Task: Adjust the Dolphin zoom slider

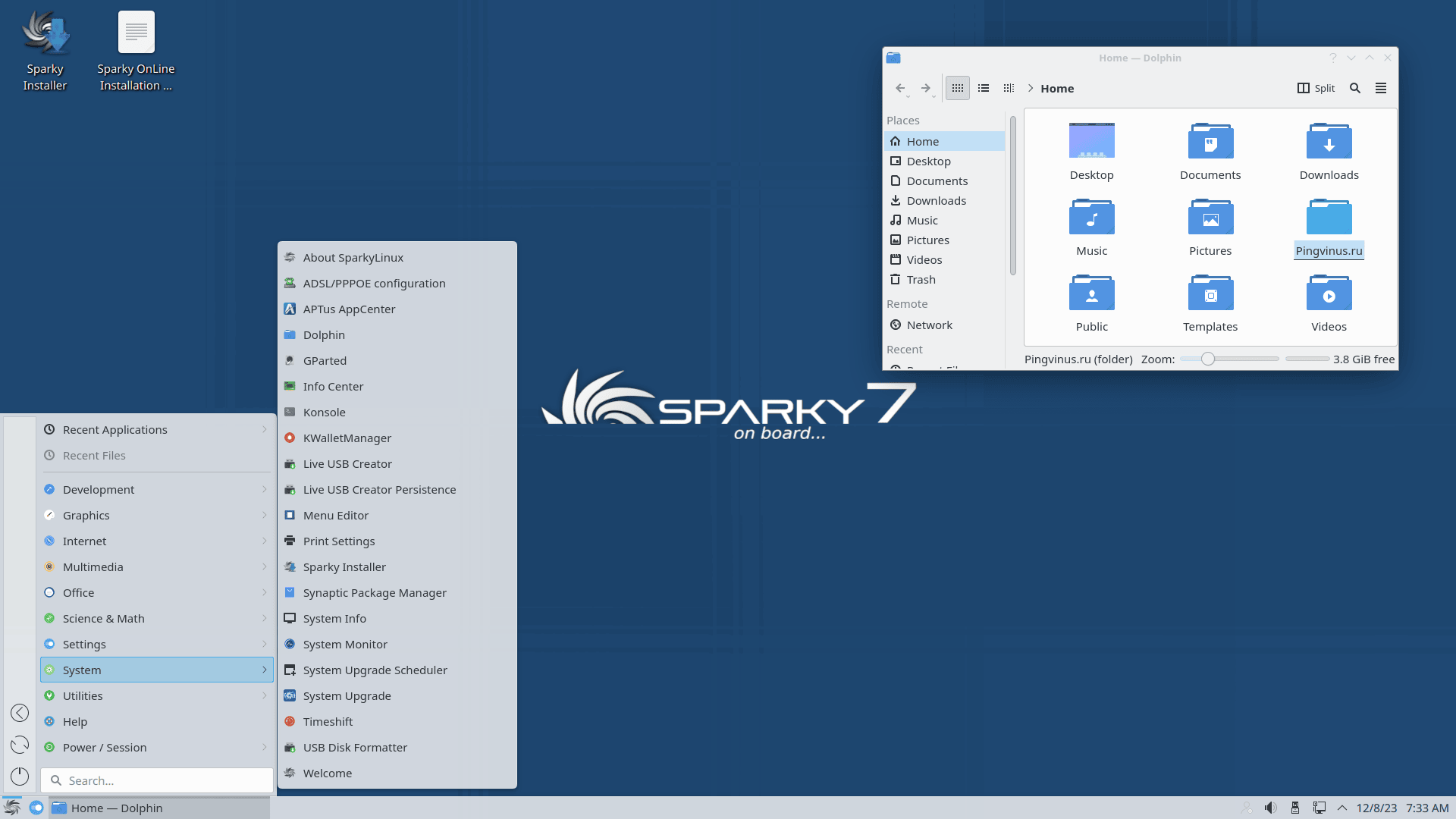Action: (x=1208, y=359)
